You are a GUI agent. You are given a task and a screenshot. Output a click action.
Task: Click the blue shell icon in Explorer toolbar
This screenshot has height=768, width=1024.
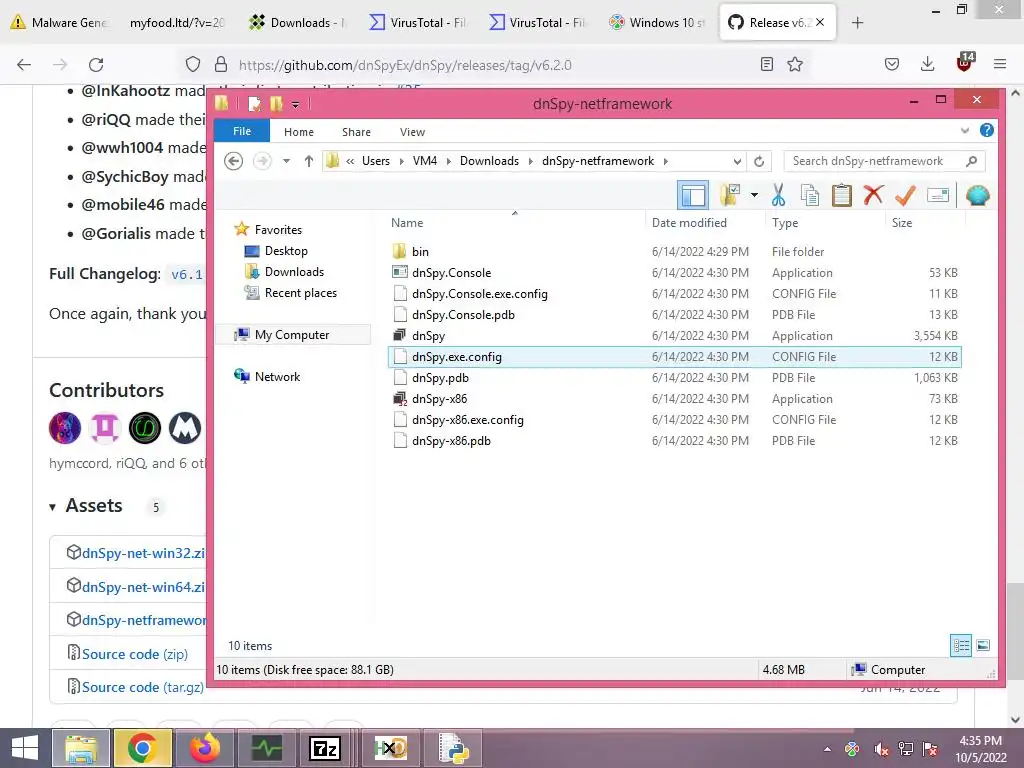[x=977, y=195]
